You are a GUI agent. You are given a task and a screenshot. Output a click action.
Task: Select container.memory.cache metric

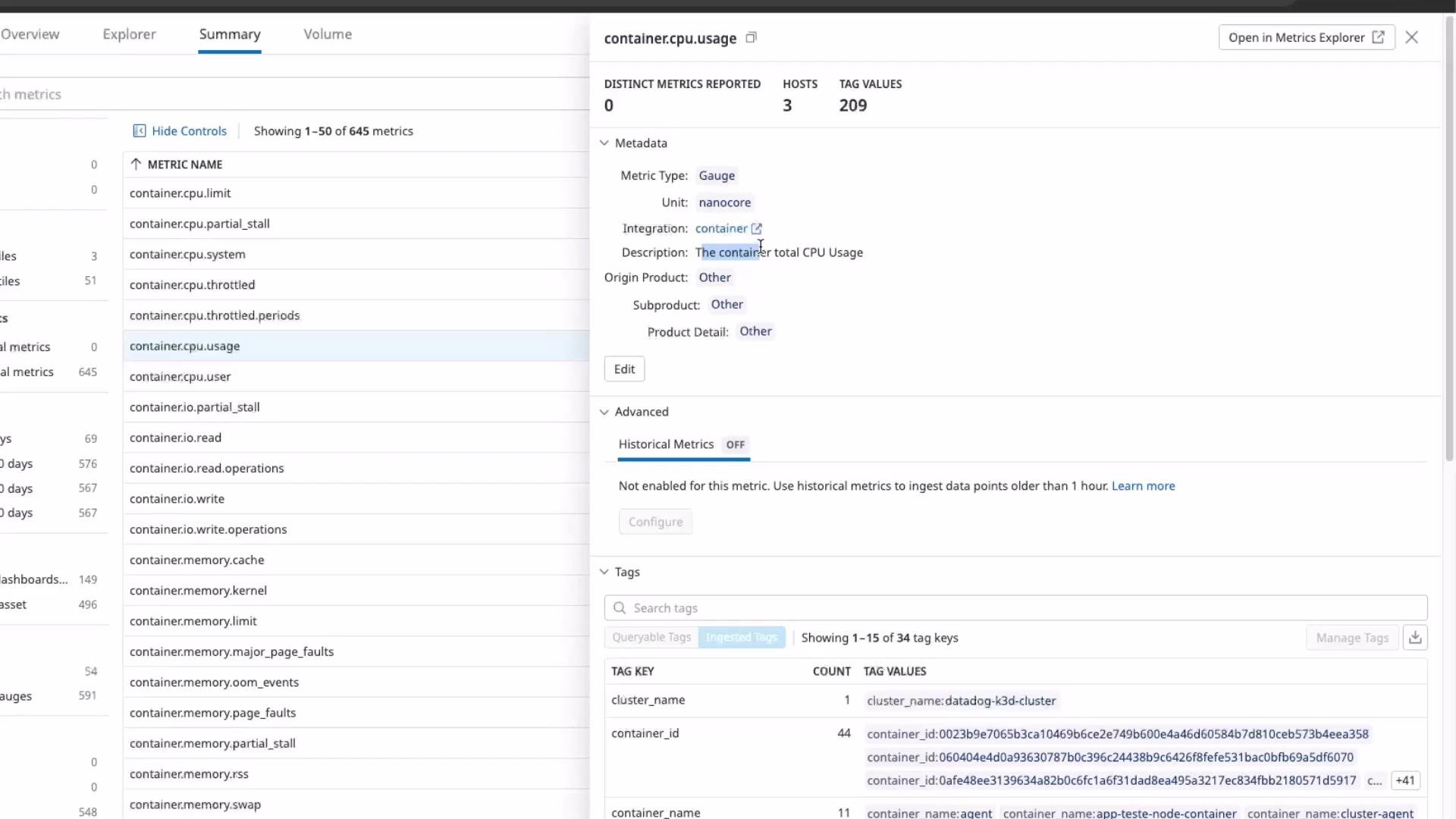[x=356, y=560]
